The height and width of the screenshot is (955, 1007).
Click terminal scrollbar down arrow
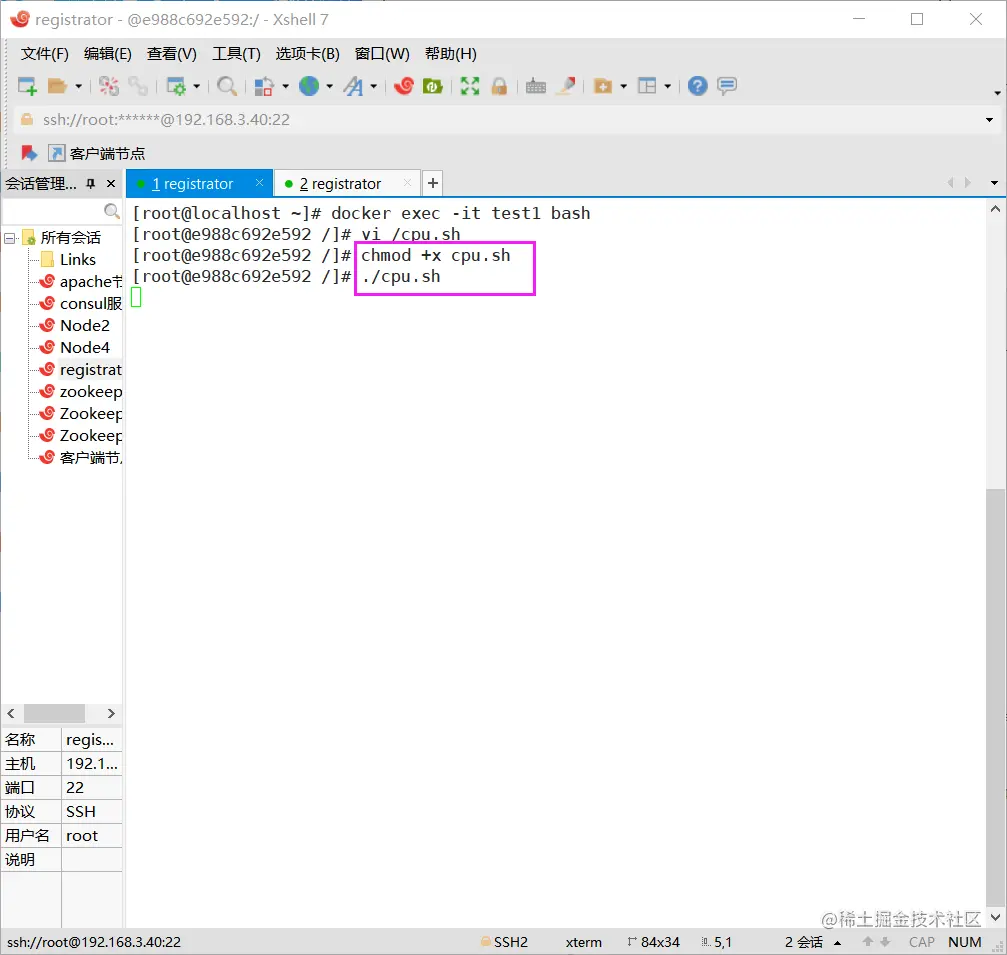[995, 917]
